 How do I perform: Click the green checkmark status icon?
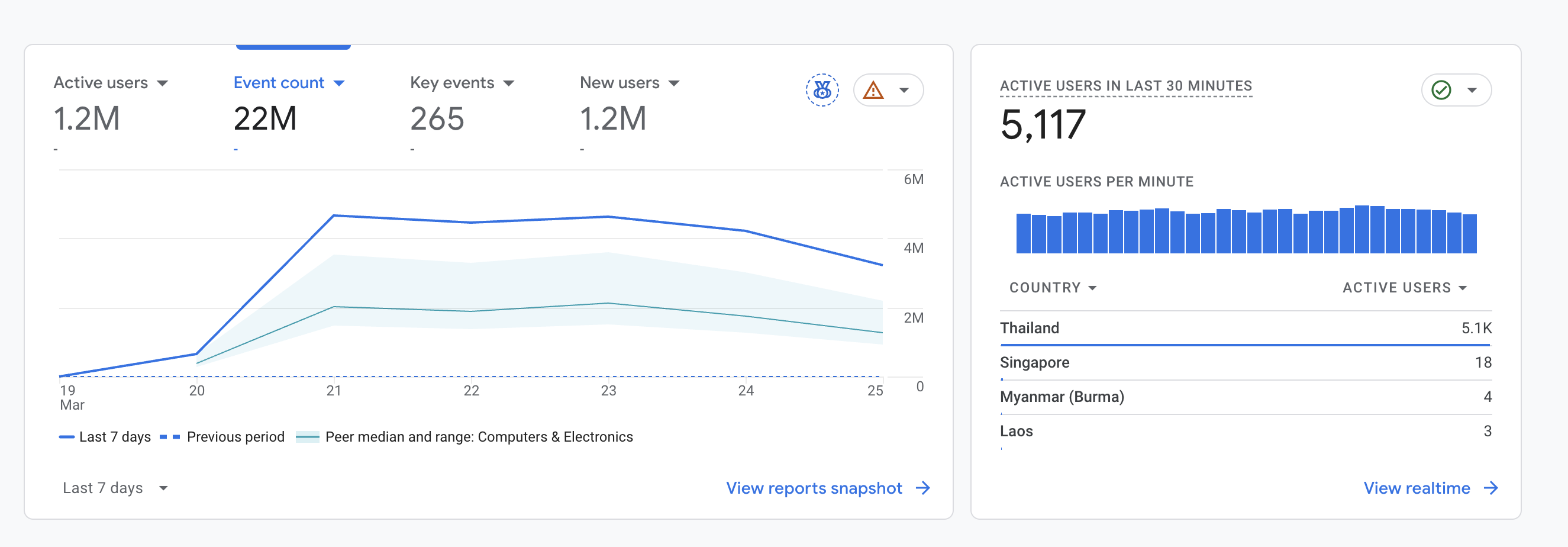(x=1441, y=90)
